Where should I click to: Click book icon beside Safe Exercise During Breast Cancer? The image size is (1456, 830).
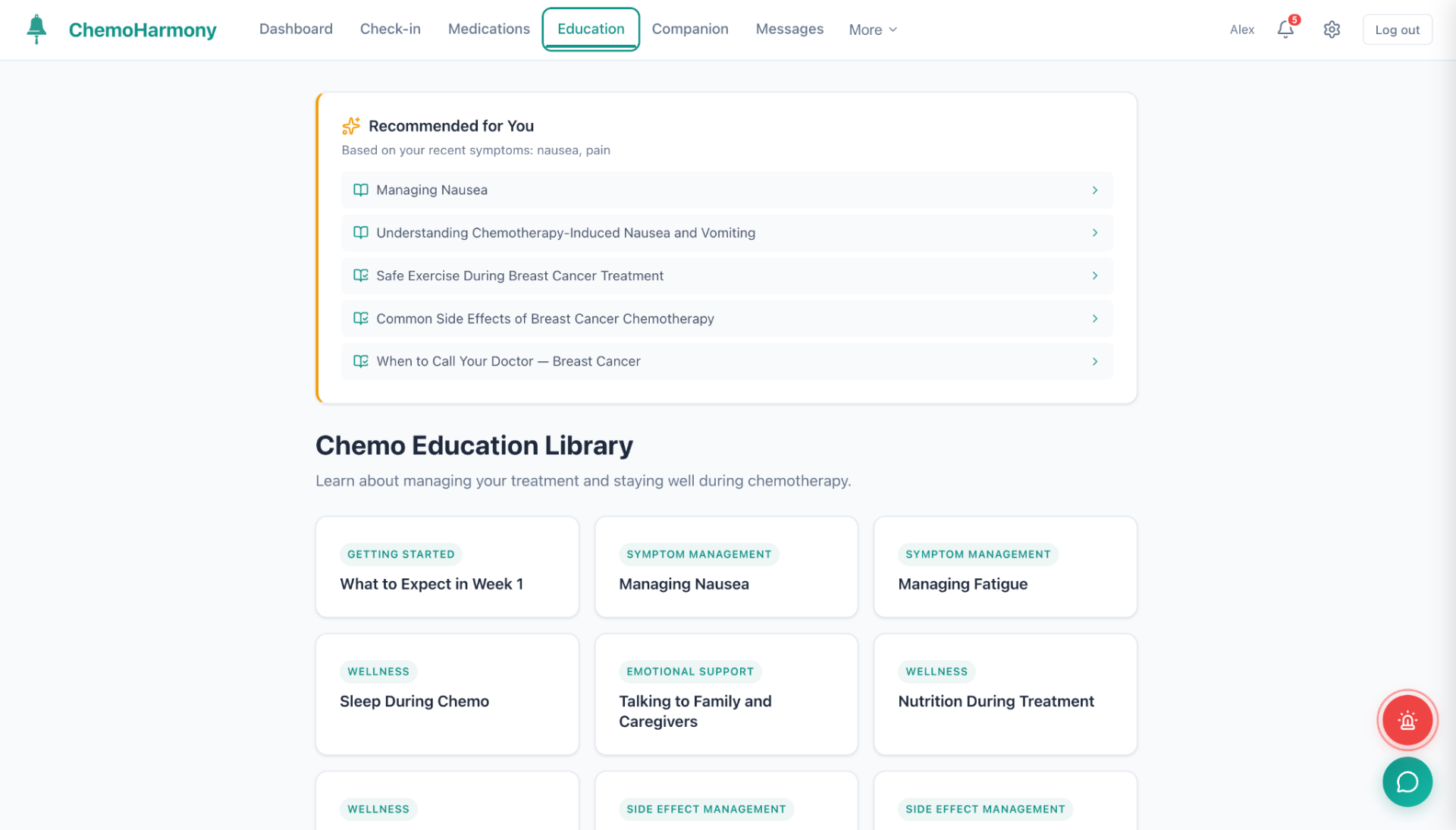coord(361,275)
